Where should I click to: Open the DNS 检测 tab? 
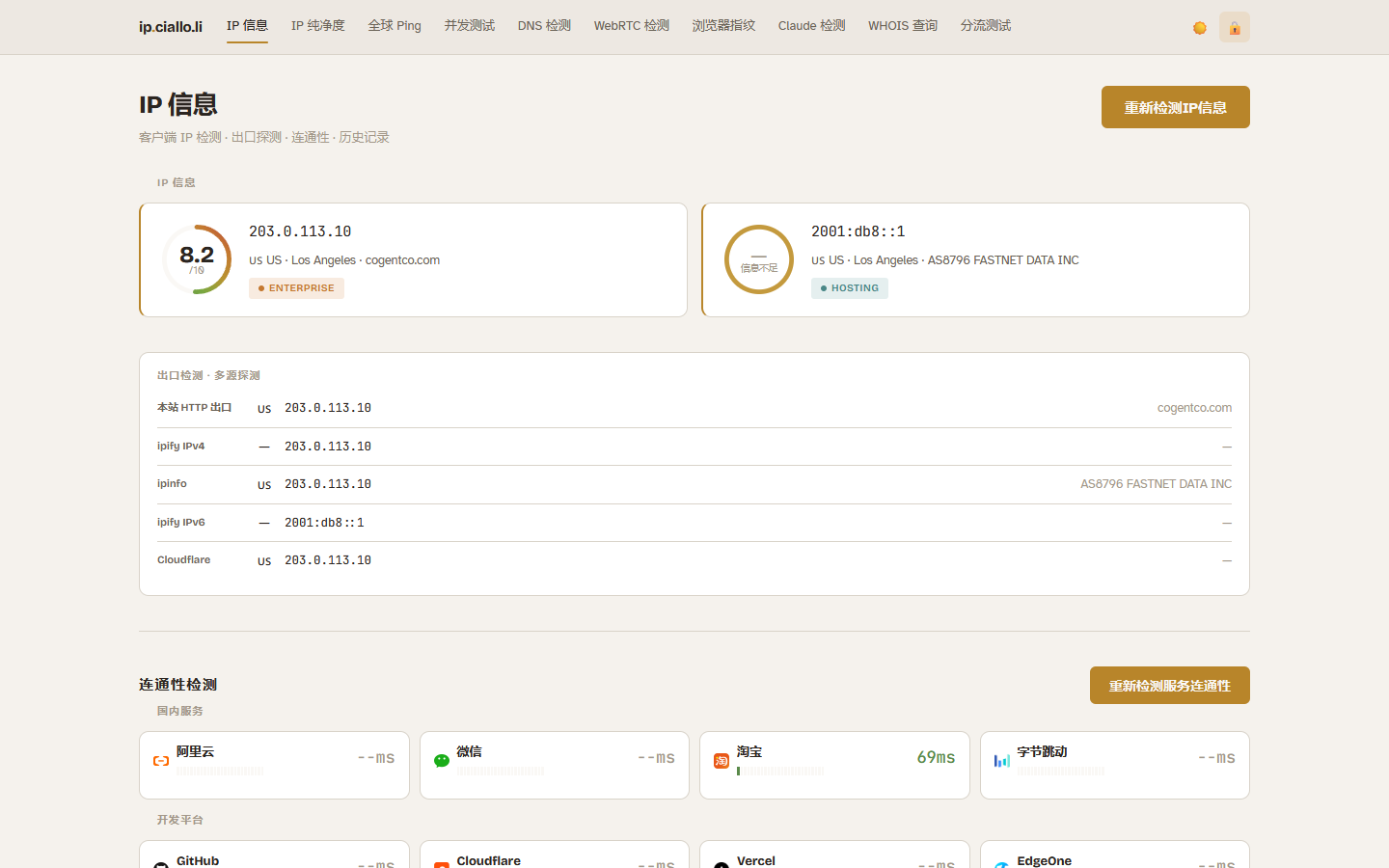coord(545,26)
